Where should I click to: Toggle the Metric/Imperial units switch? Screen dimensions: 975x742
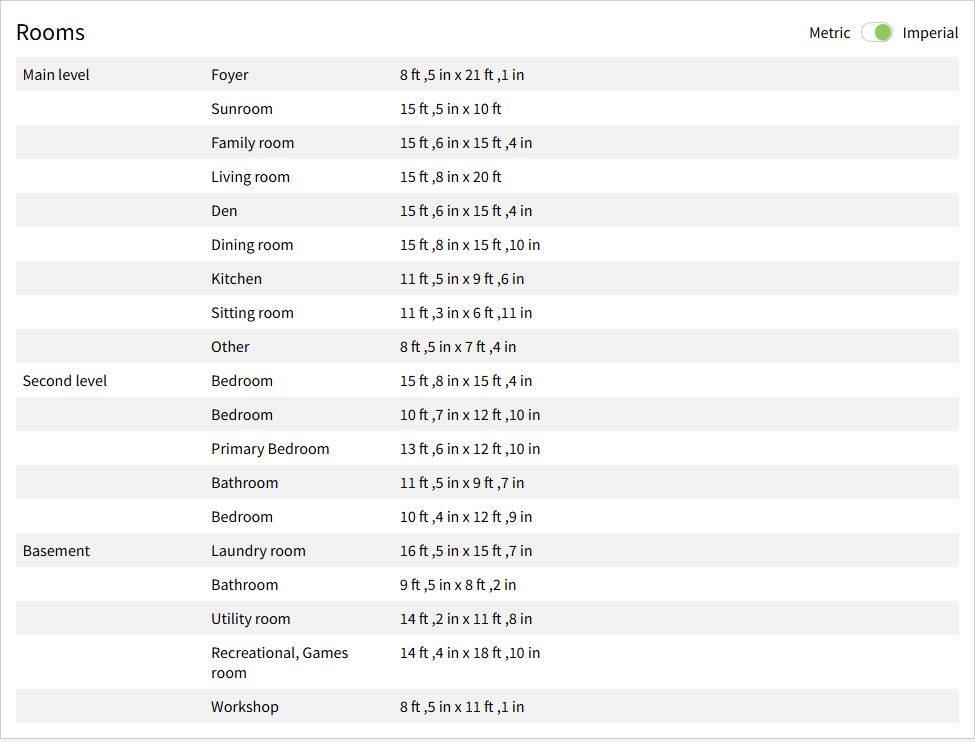pyautogui.click(x=877, y=33)
